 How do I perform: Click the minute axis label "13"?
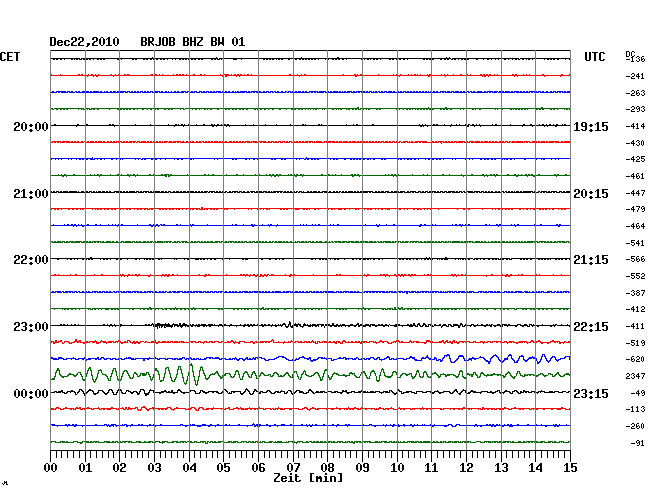(x=501, y=468)
